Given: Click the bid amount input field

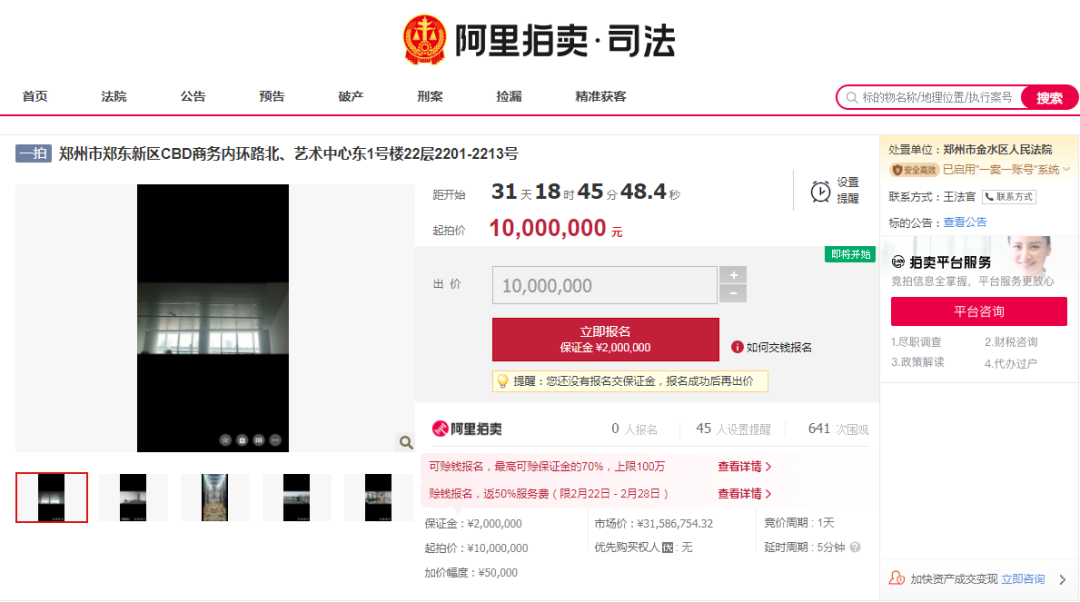Looking at the screenshot, I should pos(604,285).
